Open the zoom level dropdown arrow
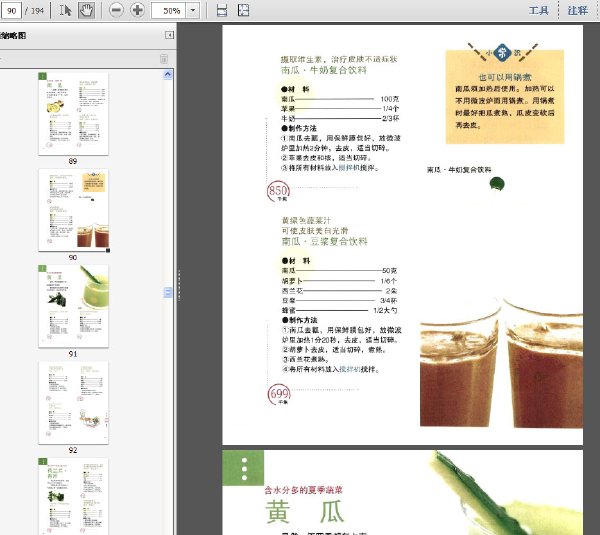Screen dimensions: 600x535 coord(193,11)
